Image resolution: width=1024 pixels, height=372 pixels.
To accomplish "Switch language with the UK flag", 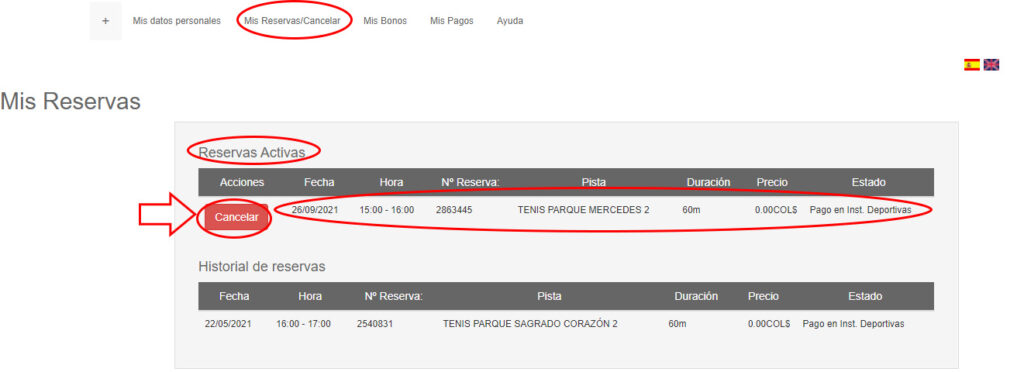I will (x=991, y=65).
